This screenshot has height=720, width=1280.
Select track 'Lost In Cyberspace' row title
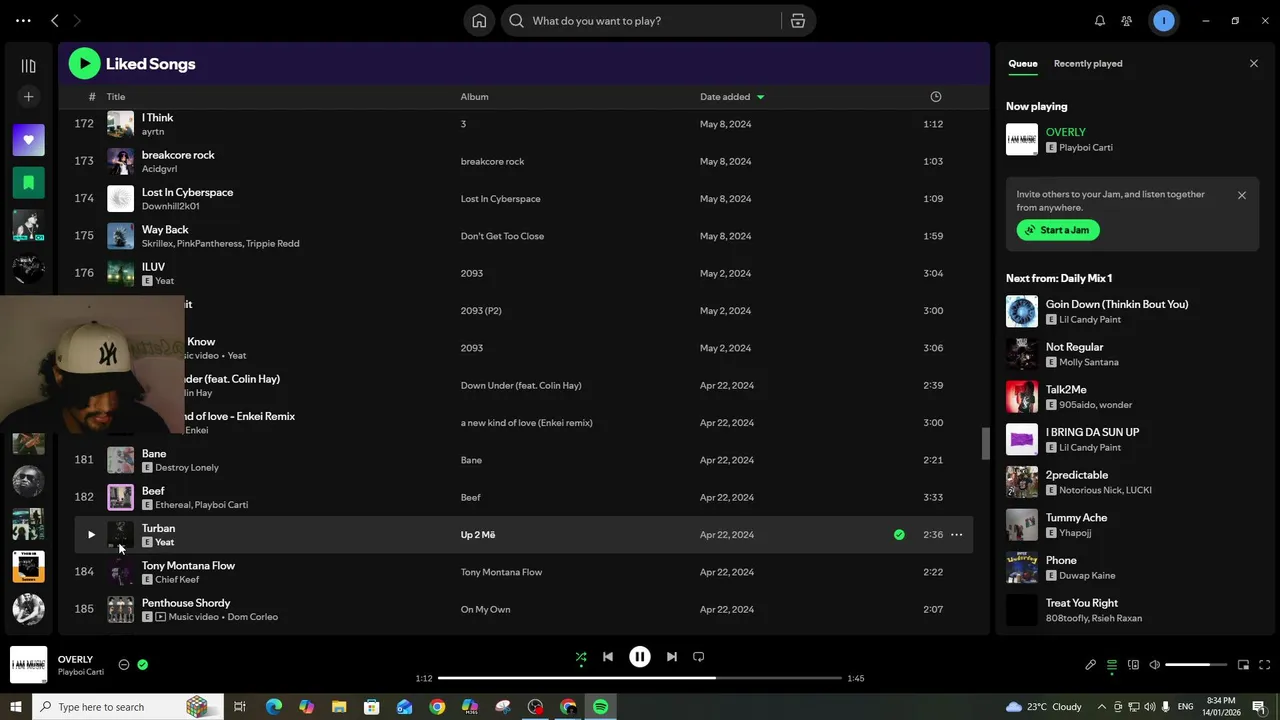tap(187, 192)
